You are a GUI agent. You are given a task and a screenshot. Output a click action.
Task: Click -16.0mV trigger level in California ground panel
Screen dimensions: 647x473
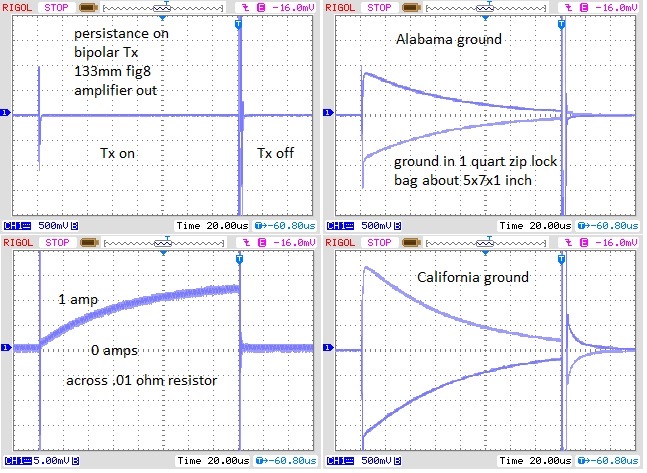click(616, 242)
